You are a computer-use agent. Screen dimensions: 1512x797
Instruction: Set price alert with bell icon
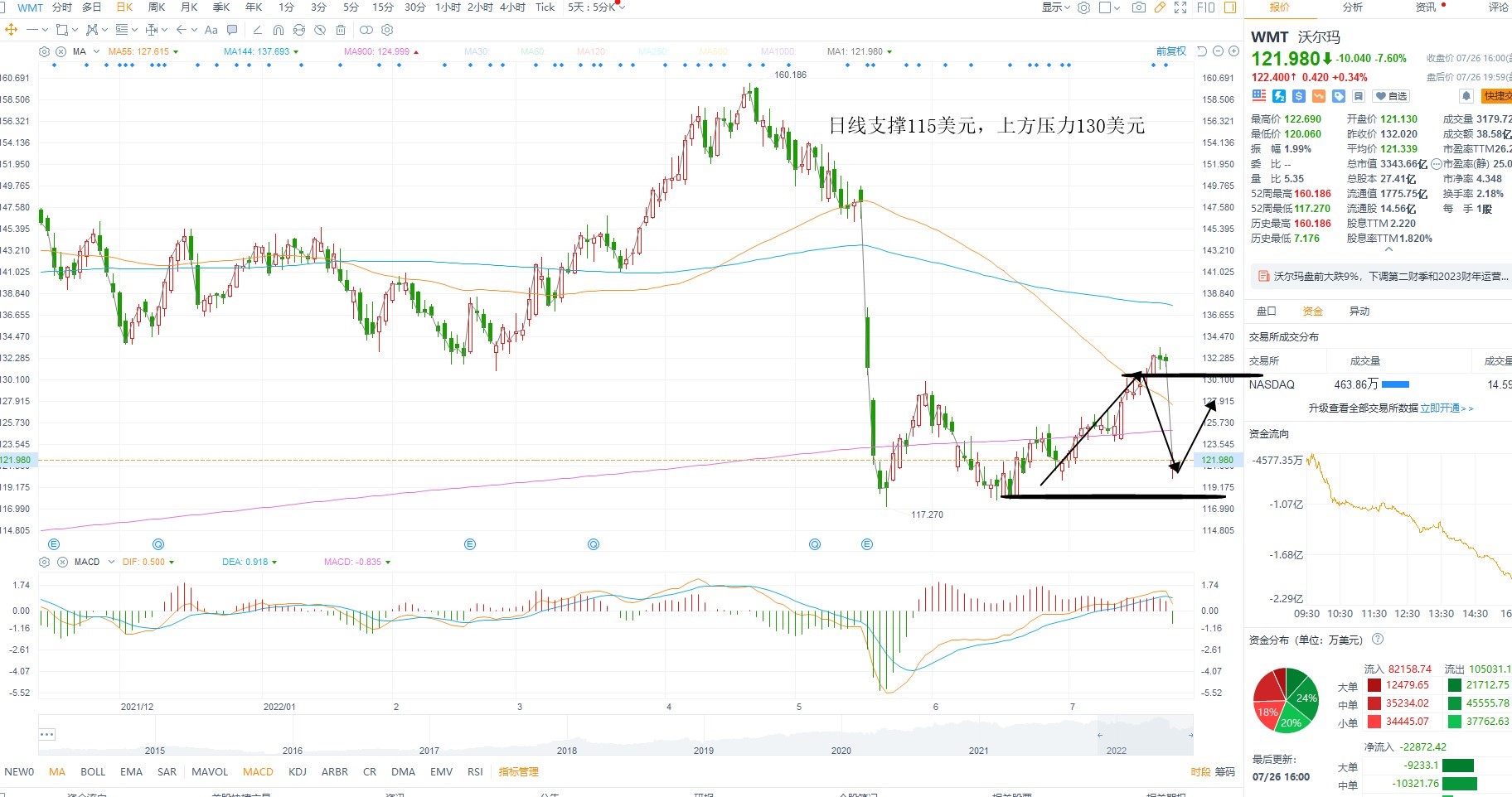click(x=1466, y=96)
